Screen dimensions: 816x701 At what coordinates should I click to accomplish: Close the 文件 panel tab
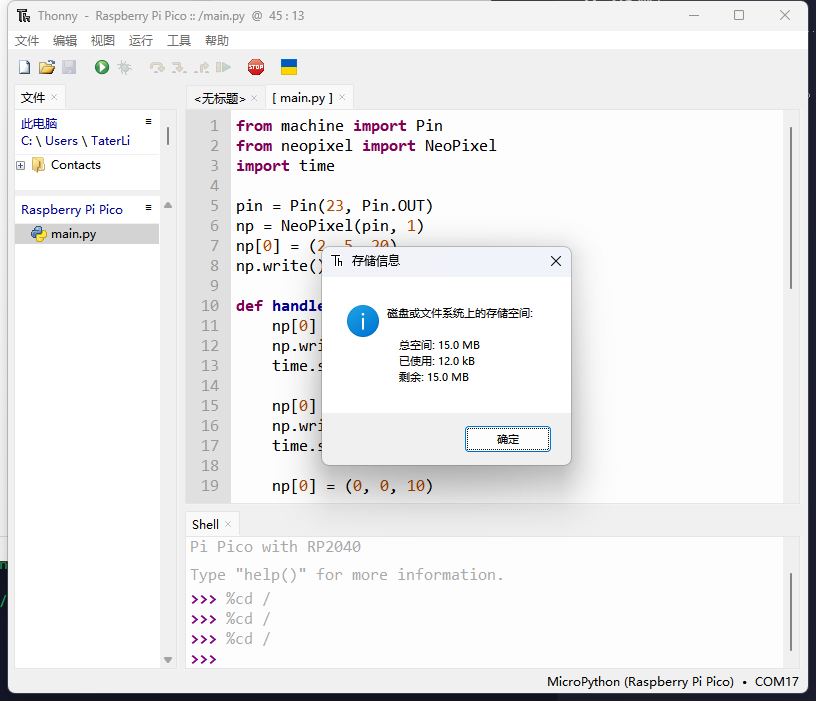[x=54, y=97]
